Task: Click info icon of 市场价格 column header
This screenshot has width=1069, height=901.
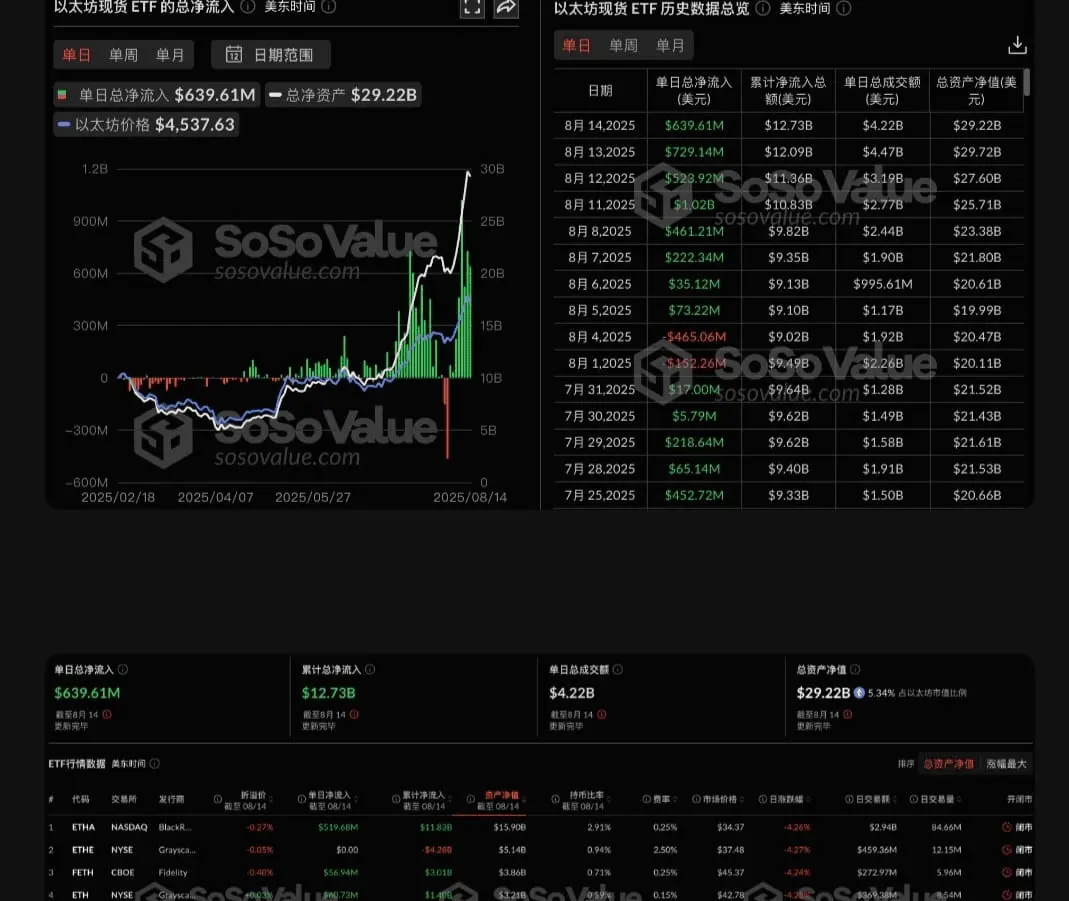Action: (696, 799)
